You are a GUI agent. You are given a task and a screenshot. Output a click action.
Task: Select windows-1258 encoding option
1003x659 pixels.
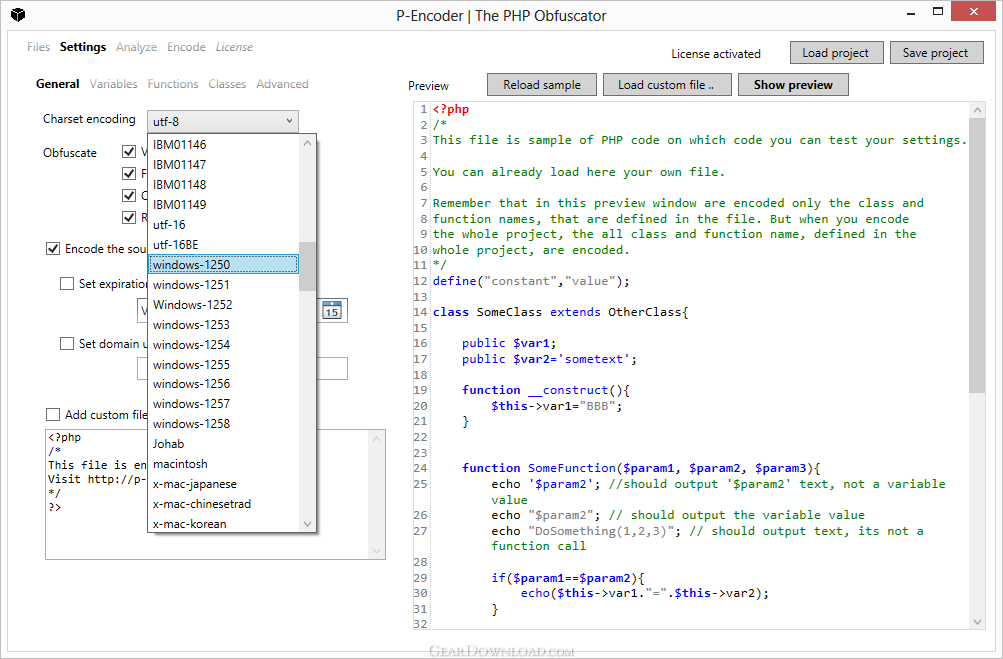tap(223, 424)
